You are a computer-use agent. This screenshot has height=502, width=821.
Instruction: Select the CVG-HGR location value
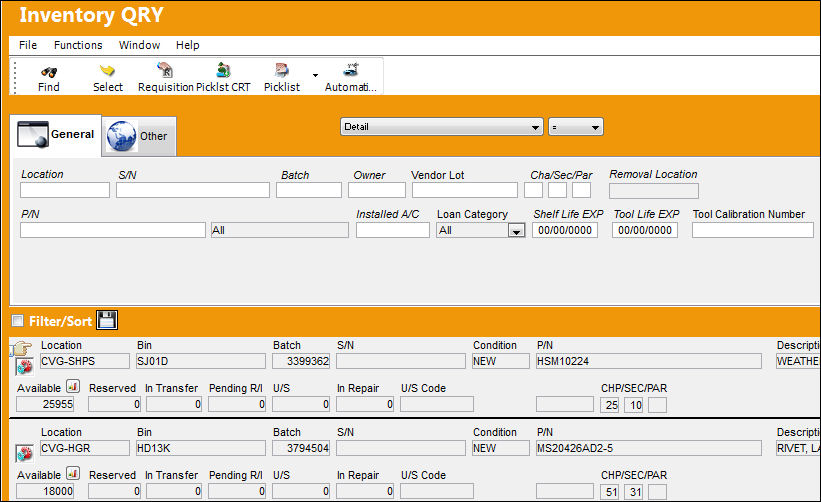(x=85, y=448)
